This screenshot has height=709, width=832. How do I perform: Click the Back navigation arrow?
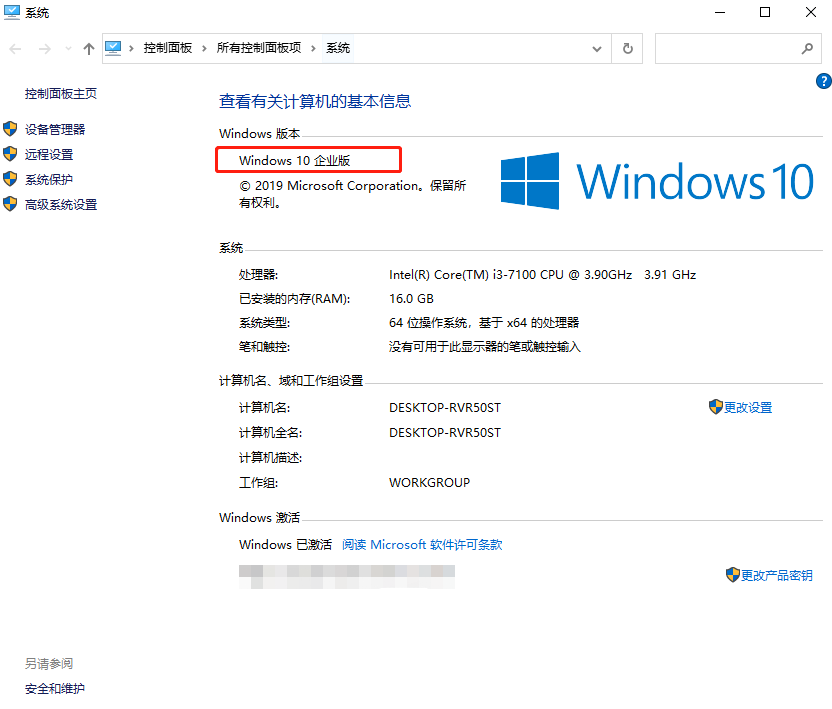[15, 49]
